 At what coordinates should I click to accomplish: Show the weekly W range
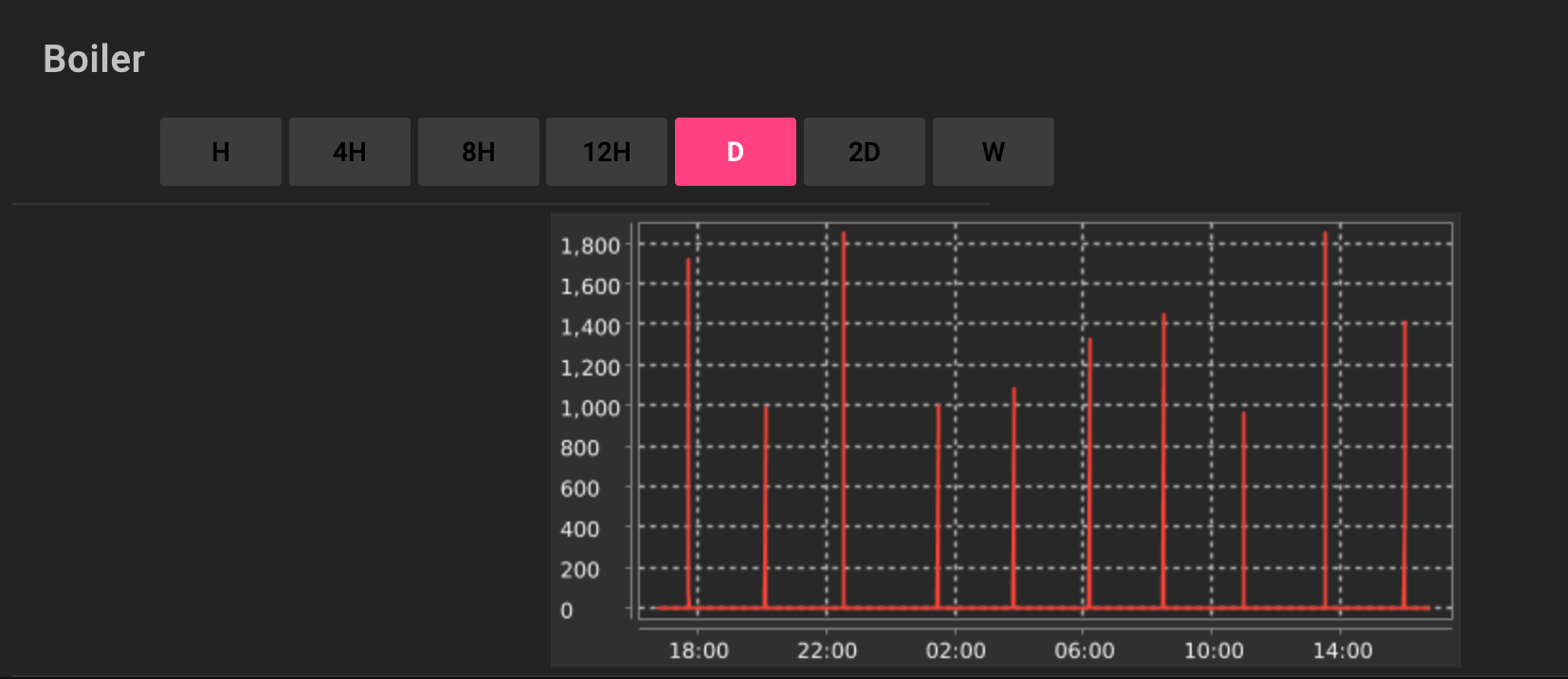(994, 152)
